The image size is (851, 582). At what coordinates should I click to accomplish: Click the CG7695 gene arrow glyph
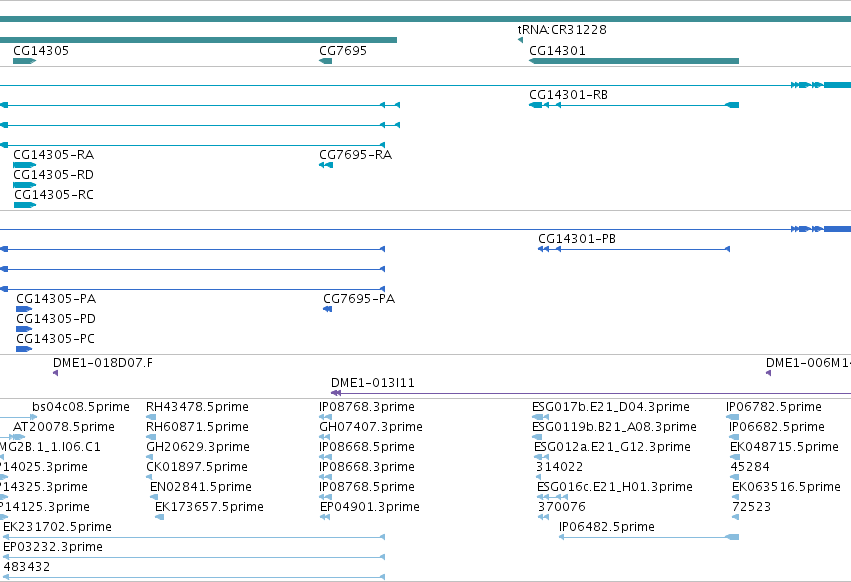326,61
